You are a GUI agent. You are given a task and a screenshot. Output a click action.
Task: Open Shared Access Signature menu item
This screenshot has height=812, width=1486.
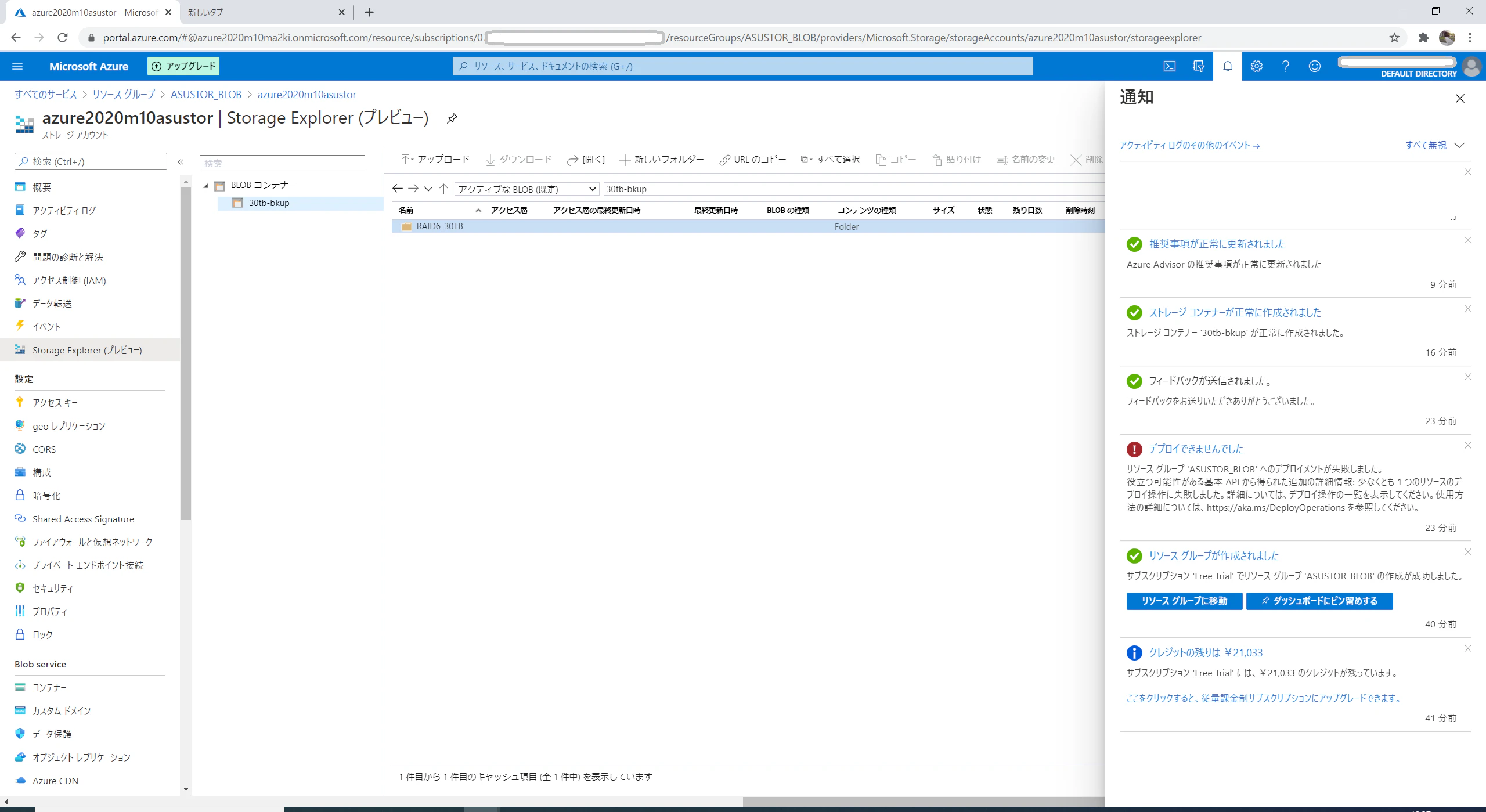(83, 519)
